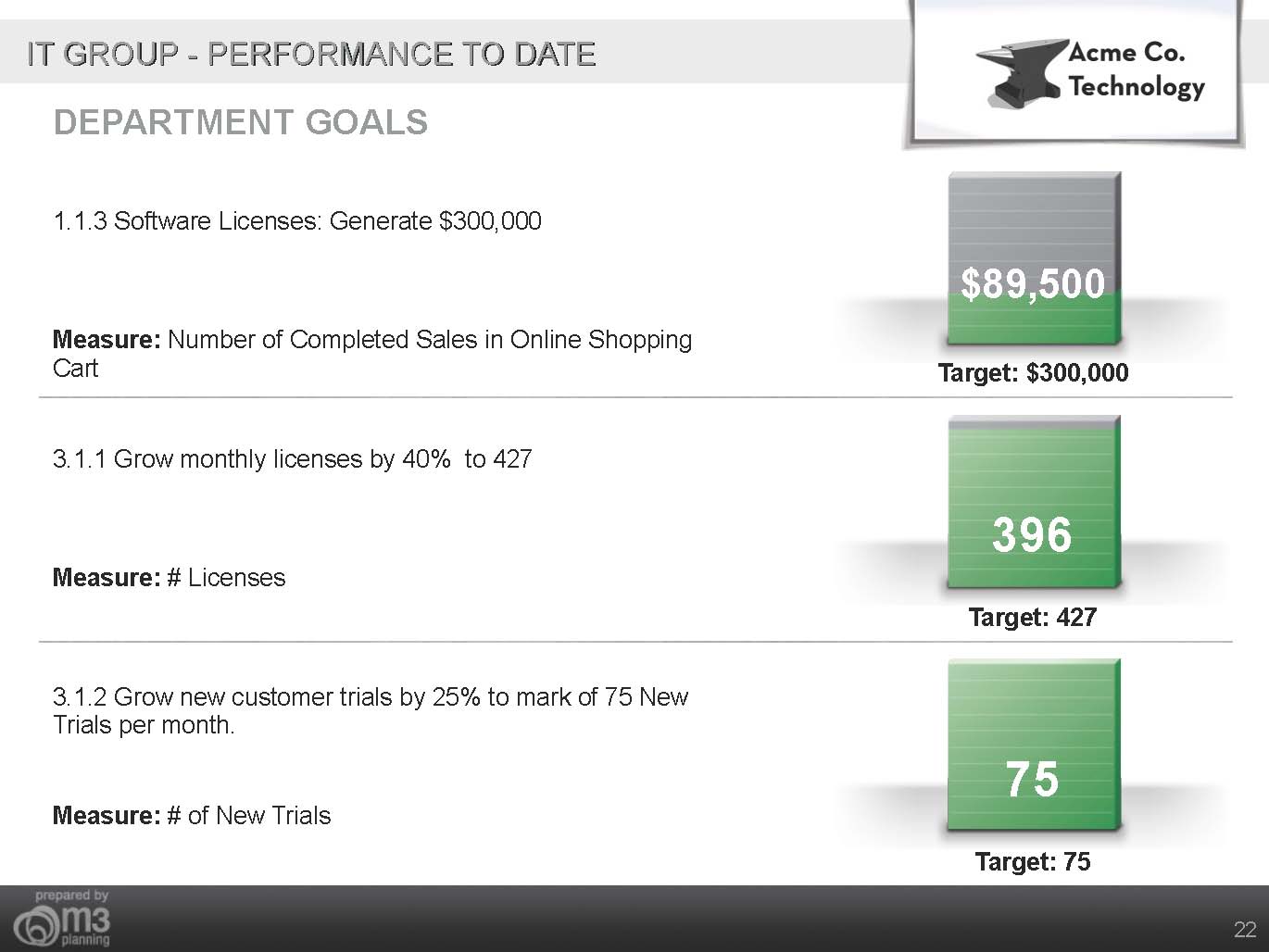This screenshot has width=1269, height=952.
Task: Click the anvil icon in the Acme logo
Action: [x=1017, y=72]
